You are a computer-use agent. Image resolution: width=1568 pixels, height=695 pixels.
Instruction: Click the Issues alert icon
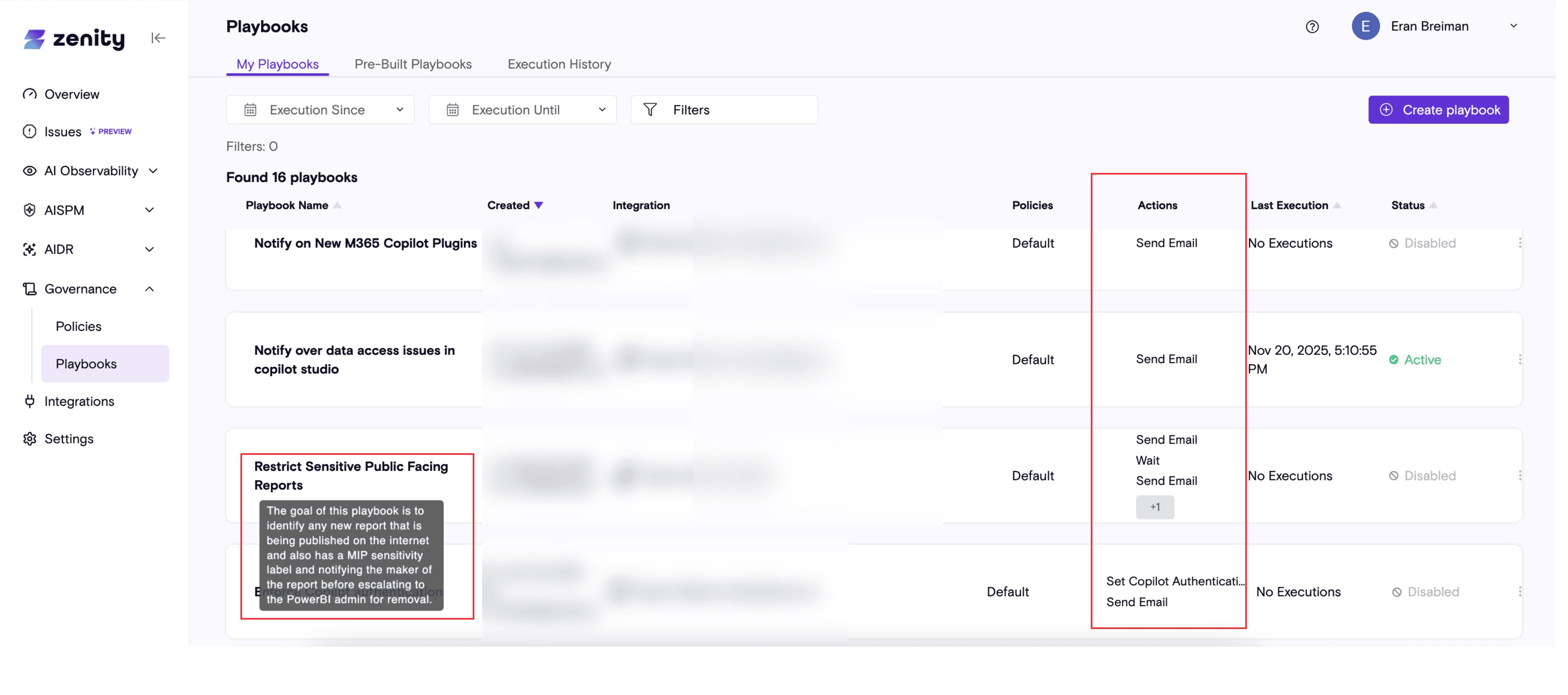click(x=29, y=132)
